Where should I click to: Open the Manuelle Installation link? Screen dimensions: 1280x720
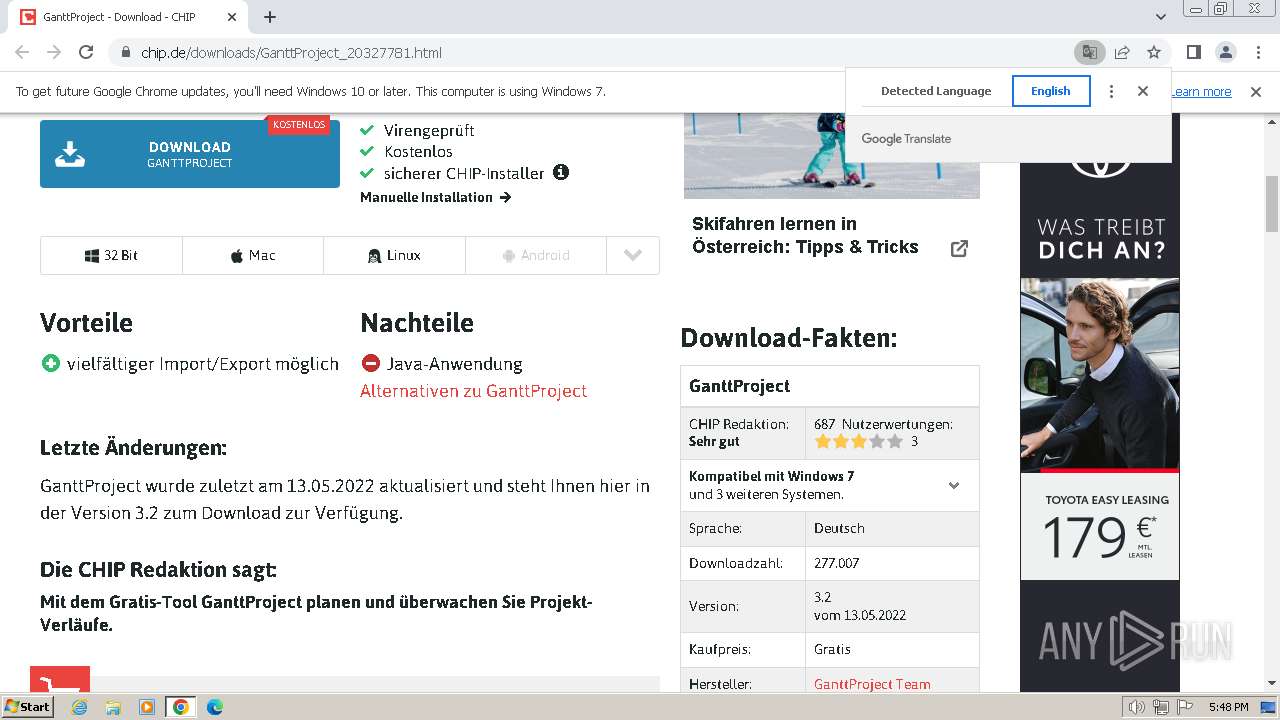(436, 197)
